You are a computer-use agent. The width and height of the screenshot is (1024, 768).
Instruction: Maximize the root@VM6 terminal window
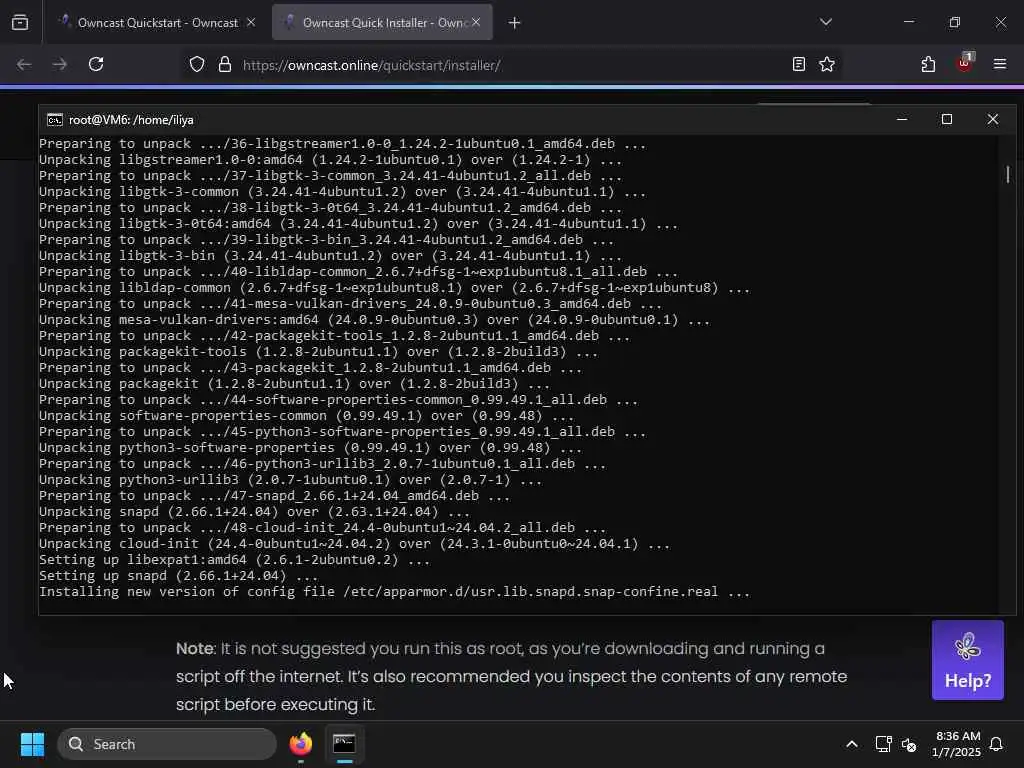pyautogui.click(x=947, y=120)
